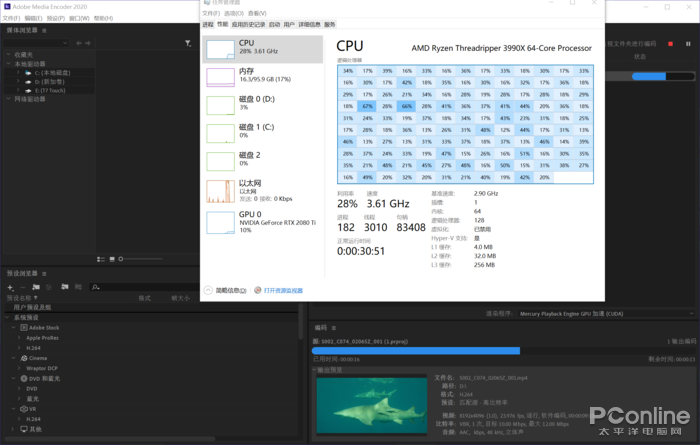The height and width of the screenshot is (445, 700).
Task: Click the delete preset minus icon
Action: coord(23,287)
